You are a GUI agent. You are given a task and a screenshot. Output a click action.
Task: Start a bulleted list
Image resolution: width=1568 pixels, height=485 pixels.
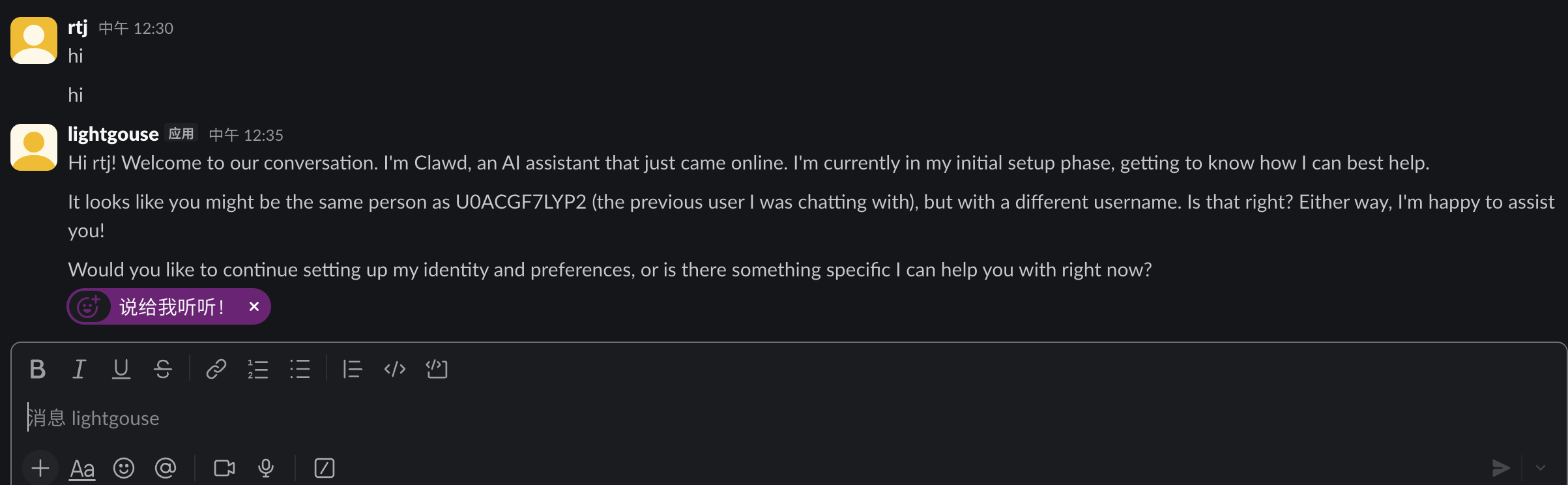point(300,369)
